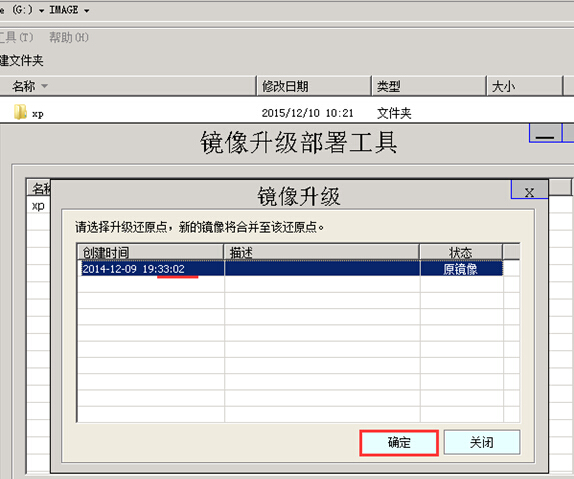Image resolution: width=574 pixels, height=479 pixels.
Task: Click the 确定 confirm button
Action: tap(399, 443)
